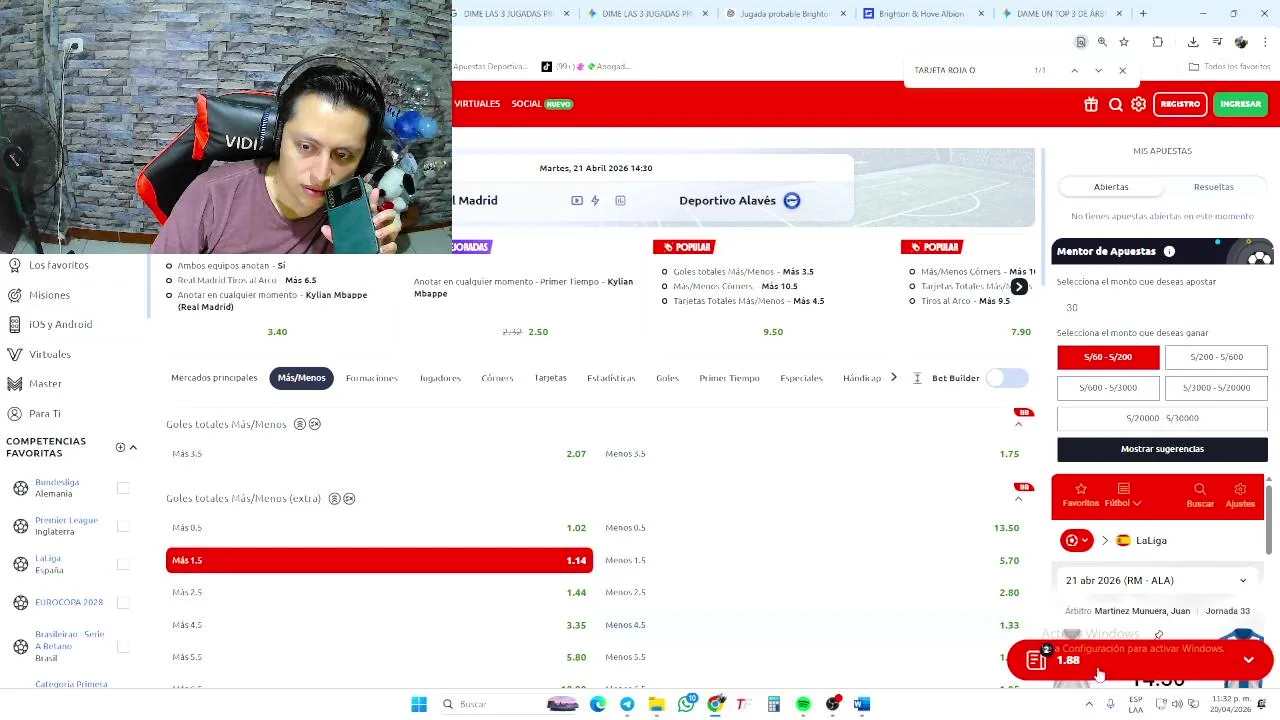Check the Premier League Inglaterra checkbox

[123, 526]
